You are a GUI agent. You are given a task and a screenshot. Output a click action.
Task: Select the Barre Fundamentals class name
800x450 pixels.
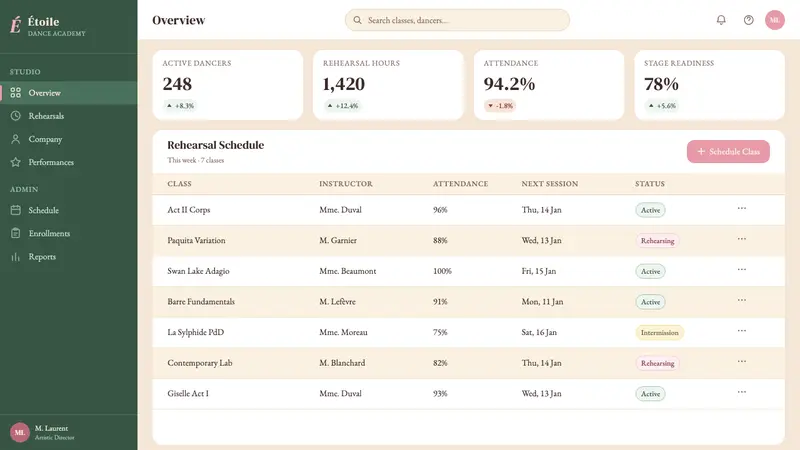click(201, 302)
